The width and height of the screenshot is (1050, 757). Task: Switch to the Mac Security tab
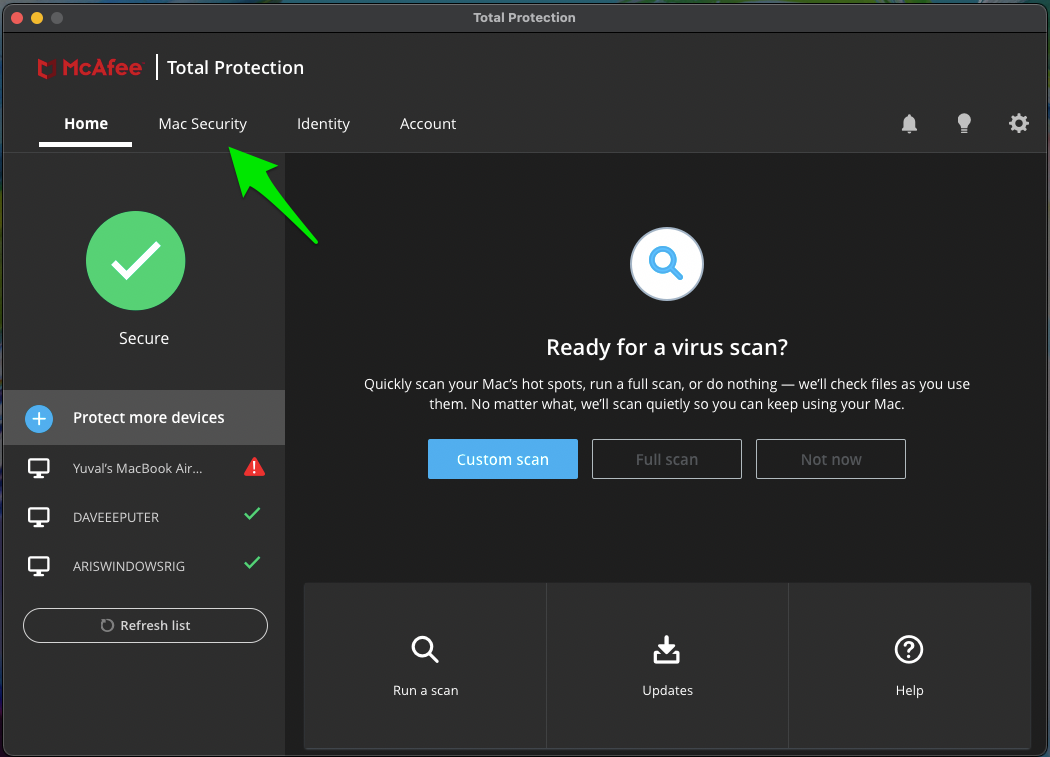click(x=202, y=124)
